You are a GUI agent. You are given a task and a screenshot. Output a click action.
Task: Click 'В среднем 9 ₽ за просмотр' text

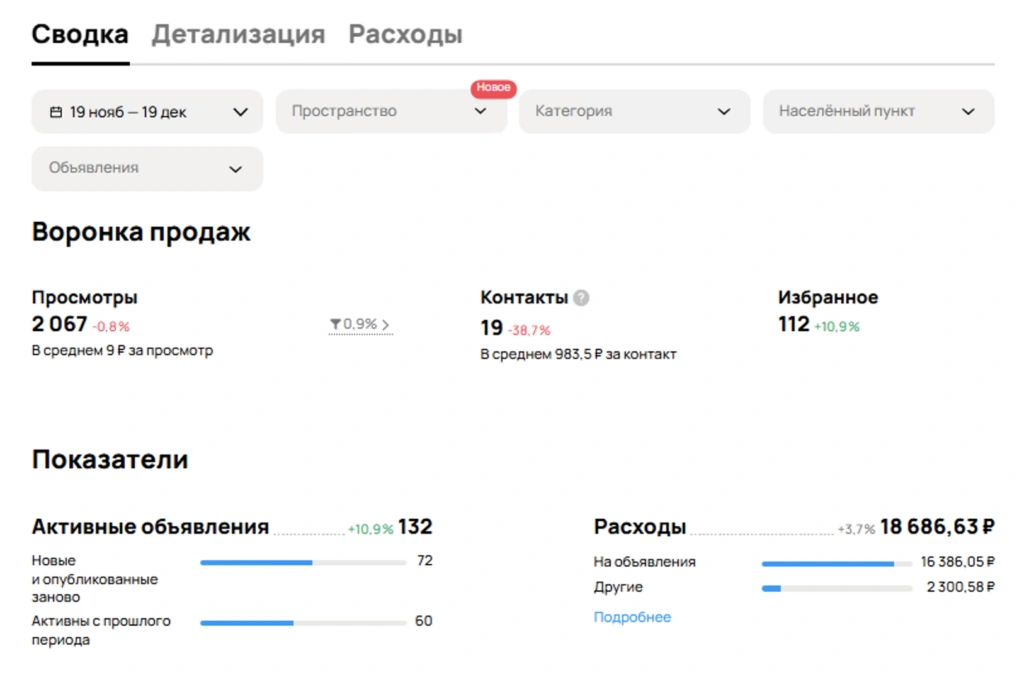(122, 351)
